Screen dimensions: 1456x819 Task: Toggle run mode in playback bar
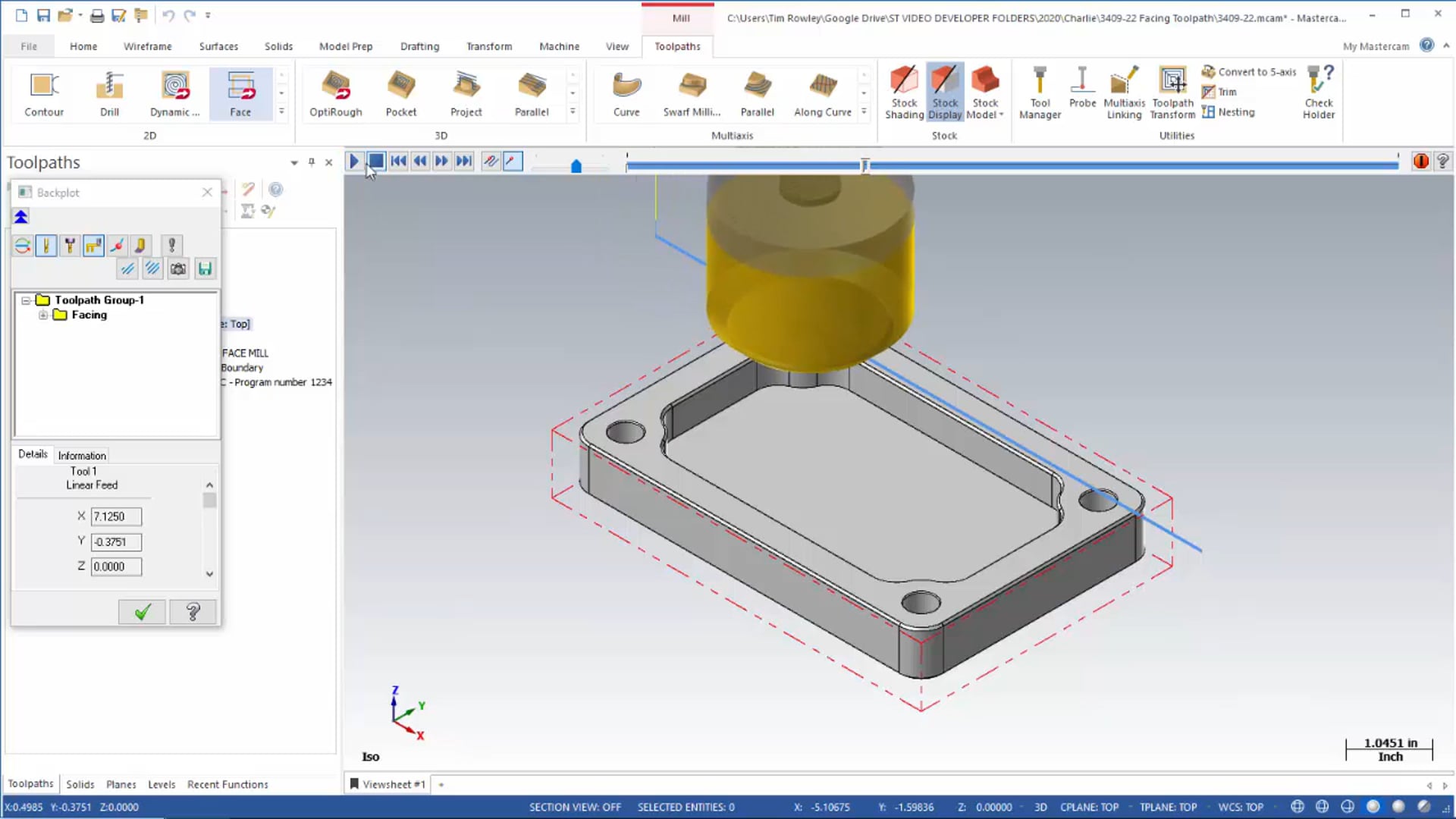pos(513,161)
